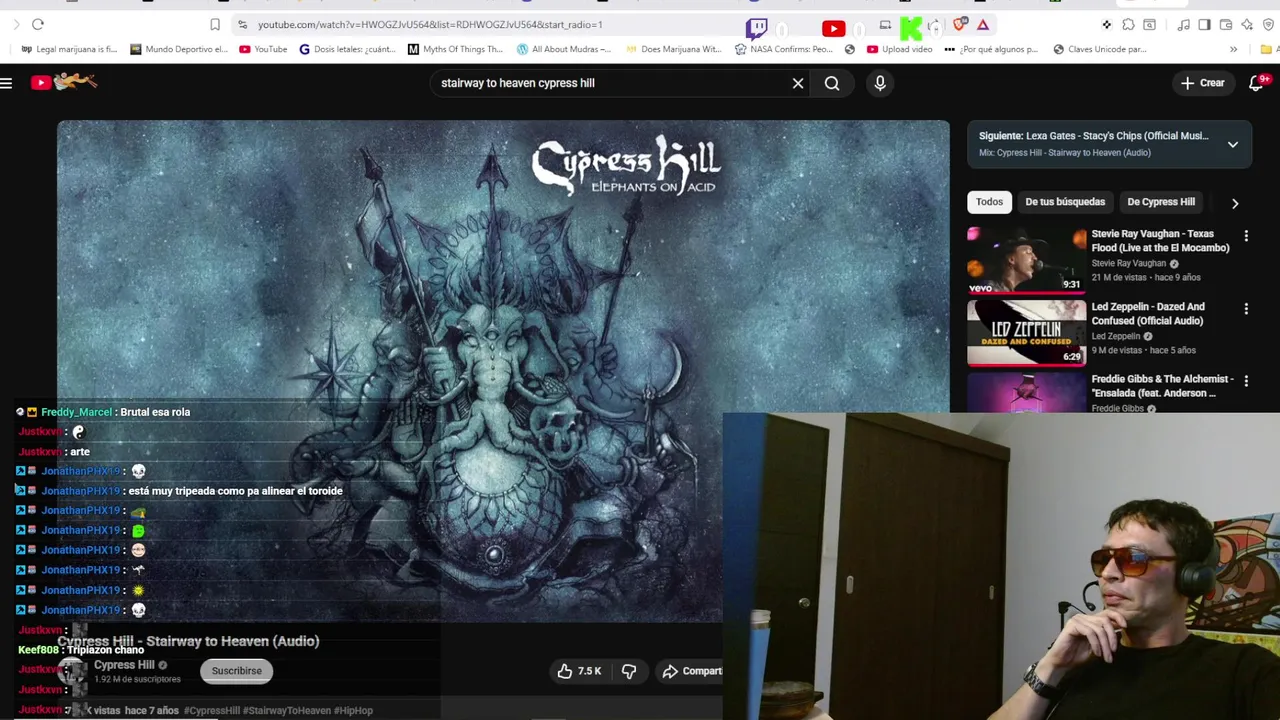Open 'Freddie Gibbs & The Alchemist' video title
Image resolution: width=1280 pixels, height=720 pixels.
tap(1162, 386)
